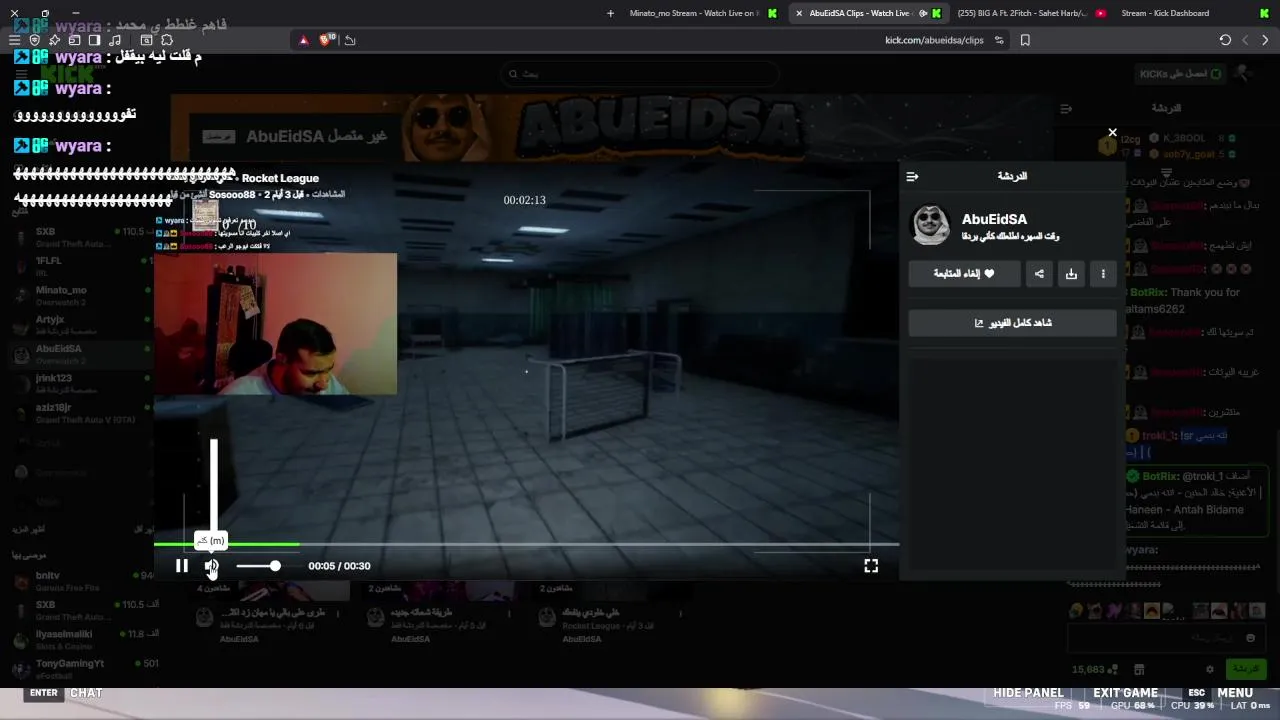Collapse the clip chat side panel

coord(912,176)
